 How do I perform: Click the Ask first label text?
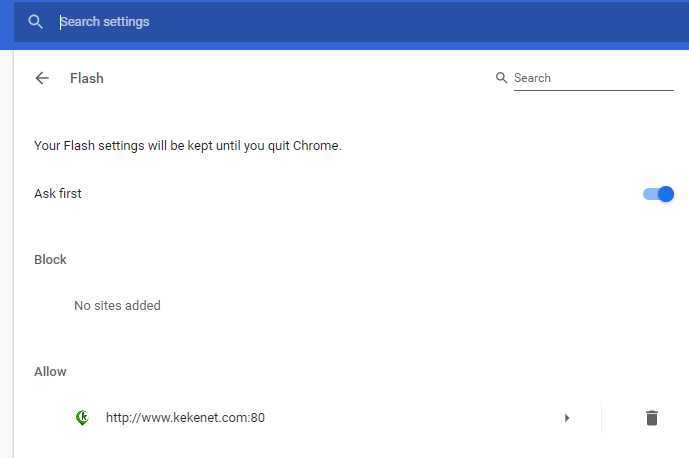pos(58,193)
